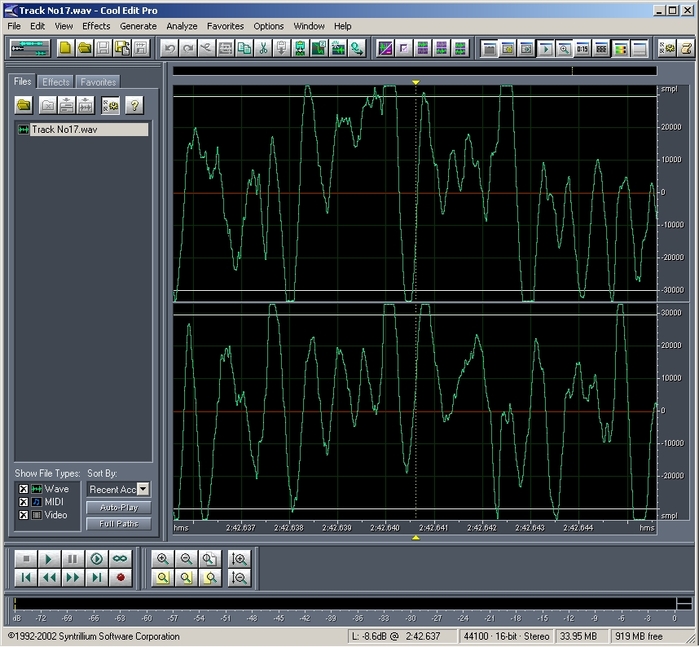Create a new file with New icon
The height and width of the screenshot is (647, 699).
coord(66,48)
